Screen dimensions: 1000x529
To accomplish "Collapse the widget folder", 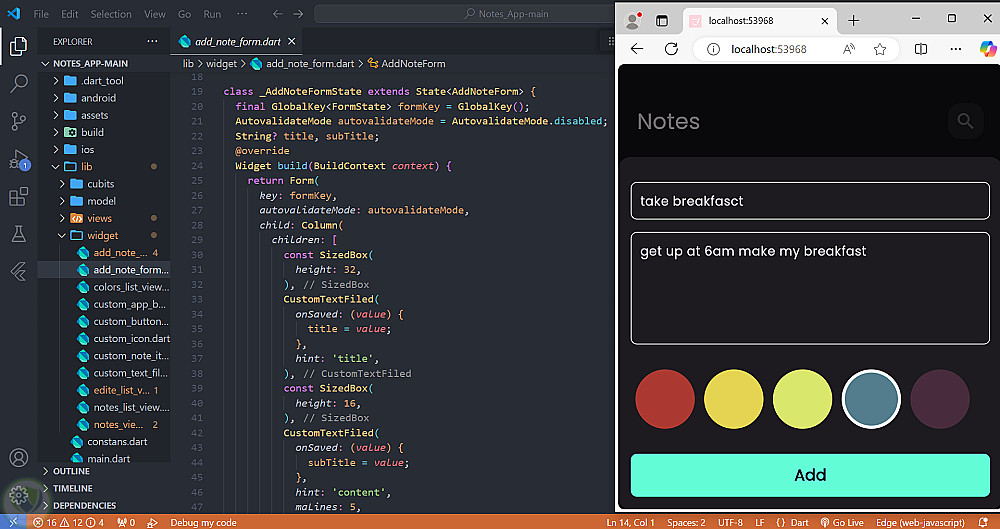I will pyautogui.click(x=102, y=236).
